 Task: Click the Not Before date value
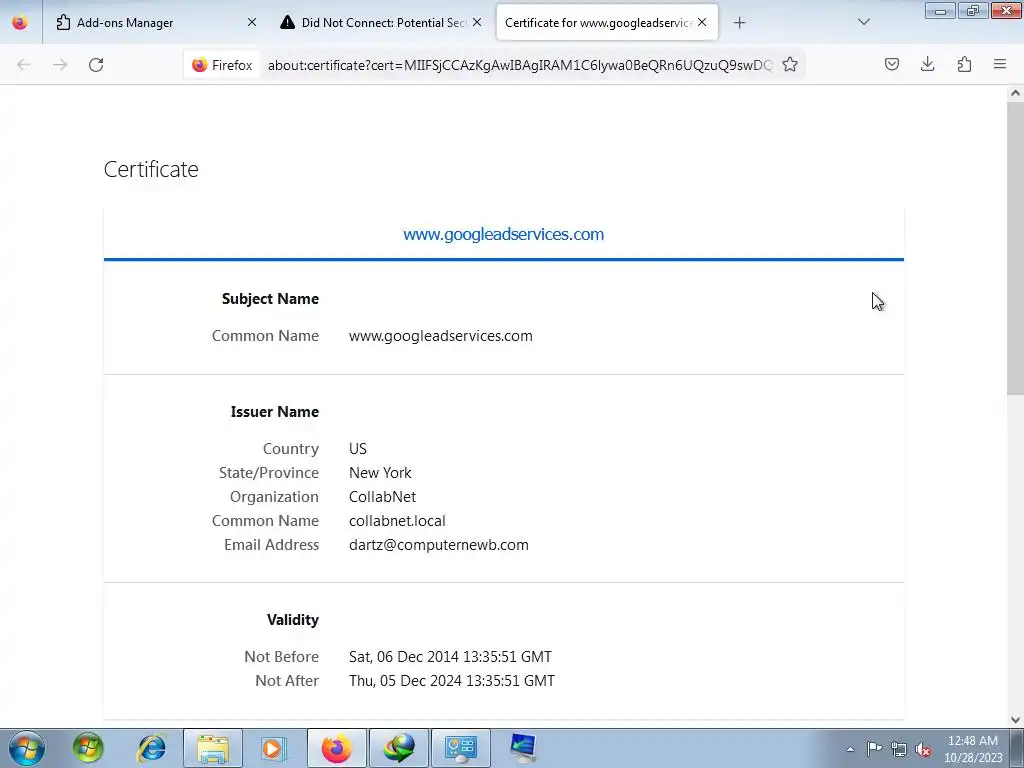coord(451,657)
